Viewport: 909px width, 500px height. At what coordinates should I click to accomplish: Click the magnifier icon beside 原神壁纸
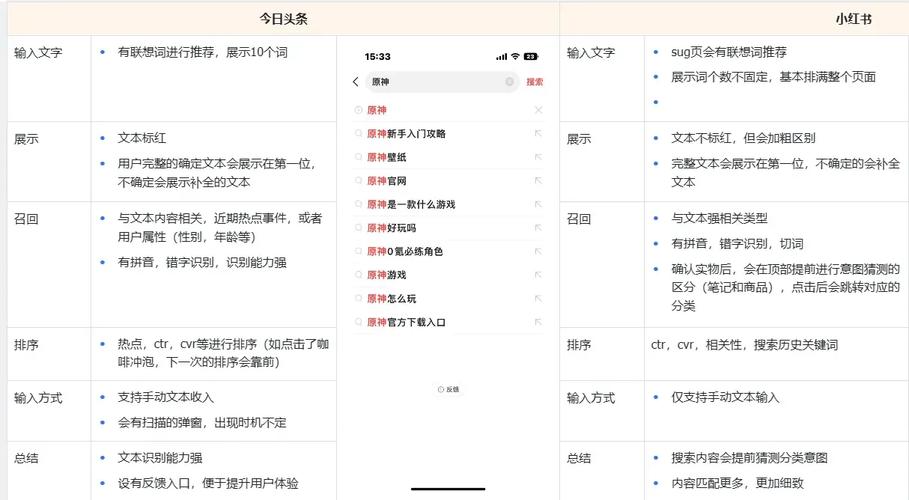tap(358, 157)
